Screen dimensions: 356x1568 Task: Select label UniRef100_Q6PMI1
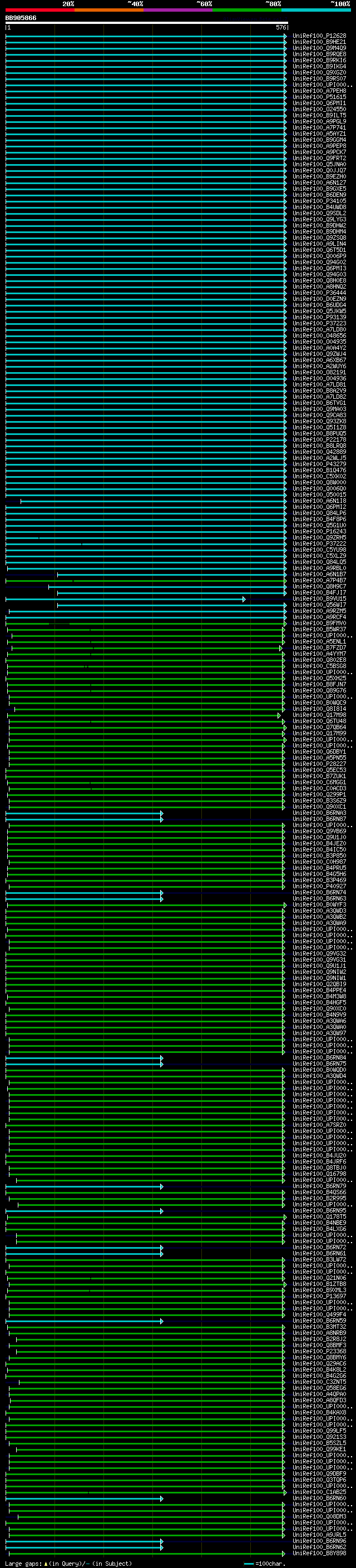pyautogui.click(x=319, y=103)
